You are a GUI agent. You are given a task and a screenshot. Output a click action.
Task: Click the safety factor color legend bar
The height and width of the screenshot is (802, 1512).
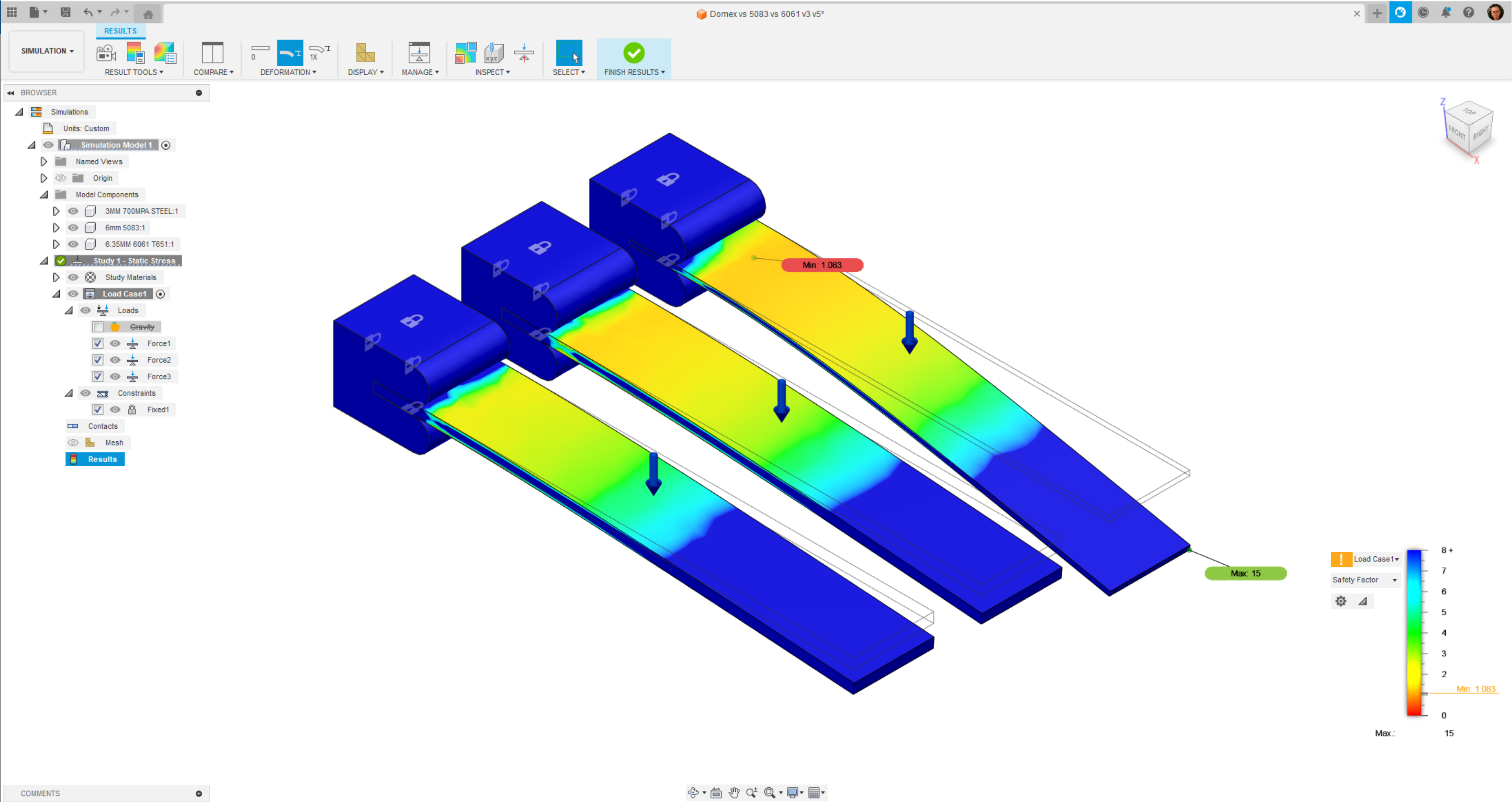pyautogui.click(x=1414, y=632)
